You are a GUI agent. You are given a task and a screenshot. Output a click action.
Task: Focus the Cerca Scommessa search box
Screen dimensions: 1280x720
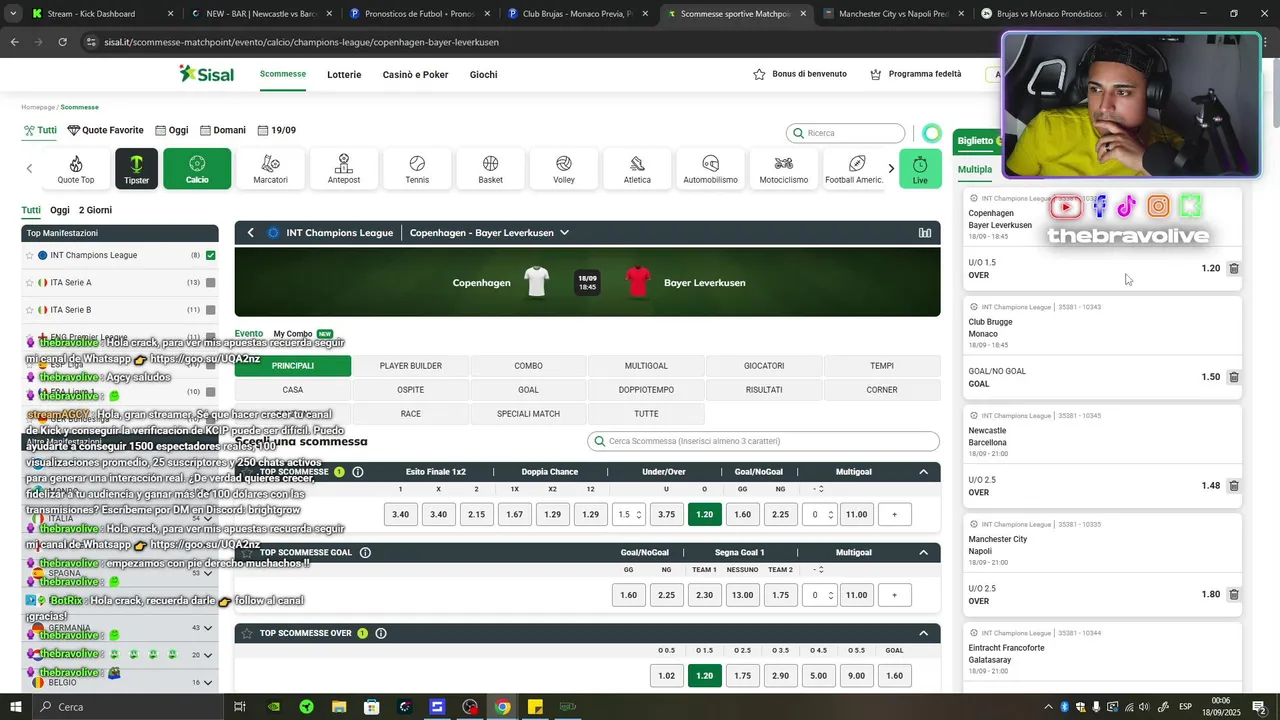click(763, 441)
